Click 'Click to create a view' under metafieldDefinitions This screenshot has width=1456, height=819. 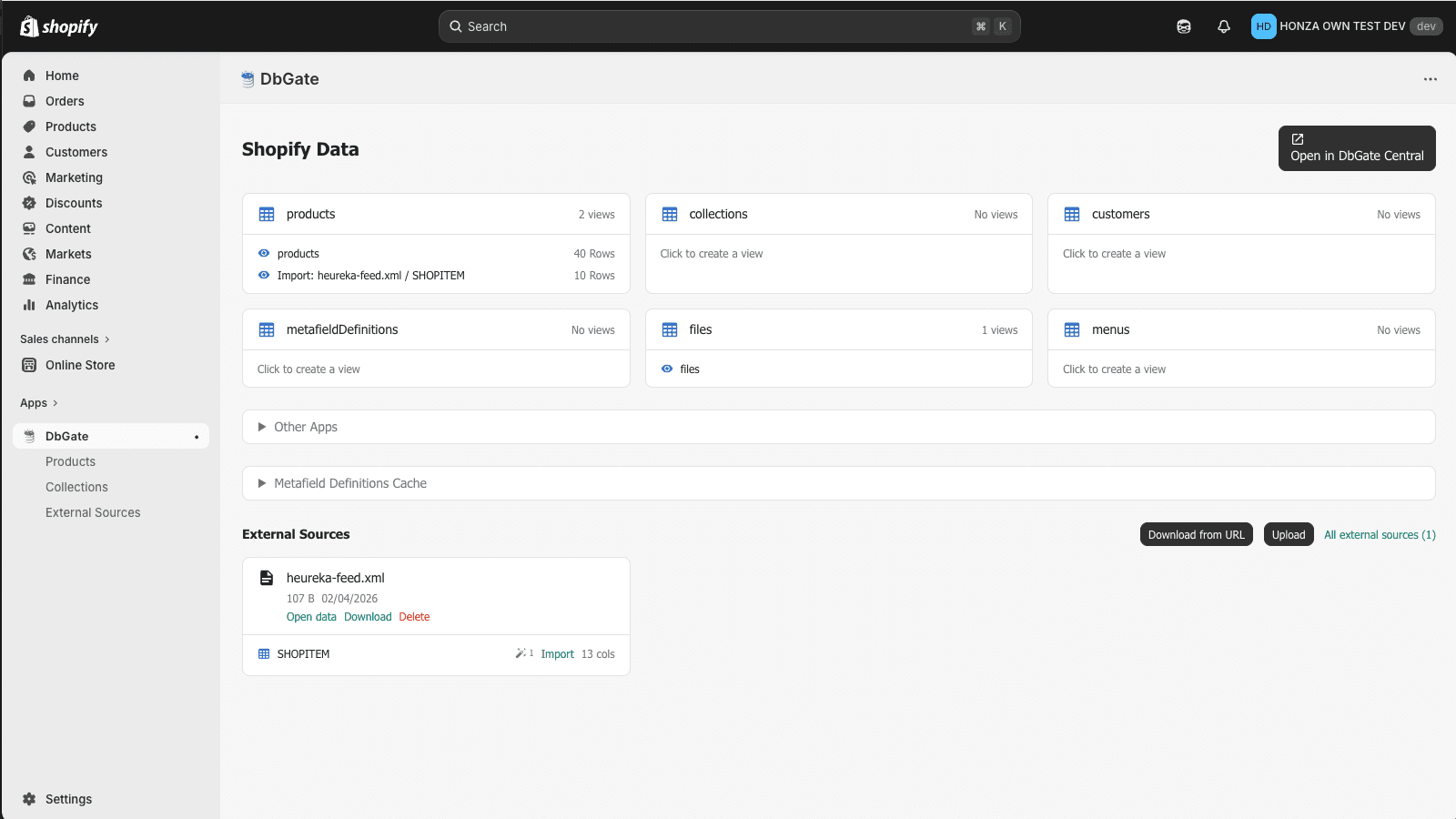(x=308, y=369)
